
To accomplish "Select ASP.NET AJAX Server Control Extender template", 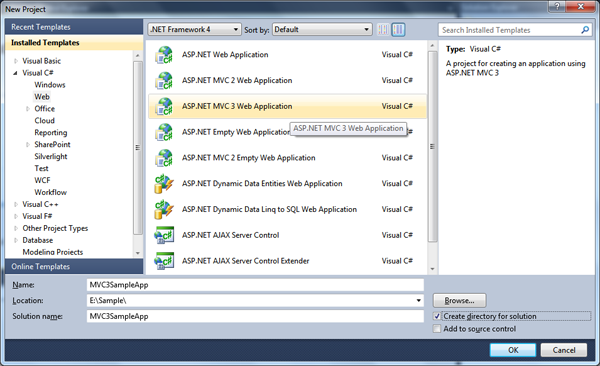I will (287, 261).
